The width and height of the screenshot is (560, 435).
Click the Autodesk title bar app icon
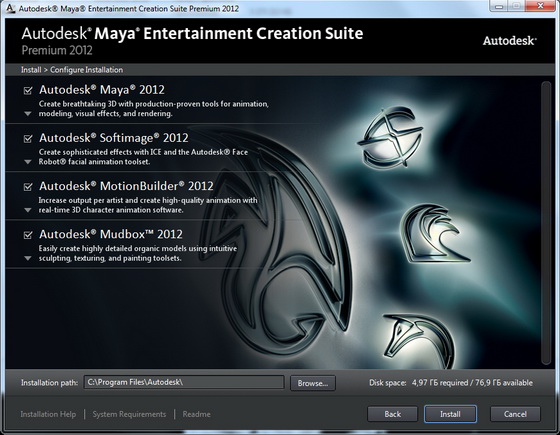coord(10,8)
